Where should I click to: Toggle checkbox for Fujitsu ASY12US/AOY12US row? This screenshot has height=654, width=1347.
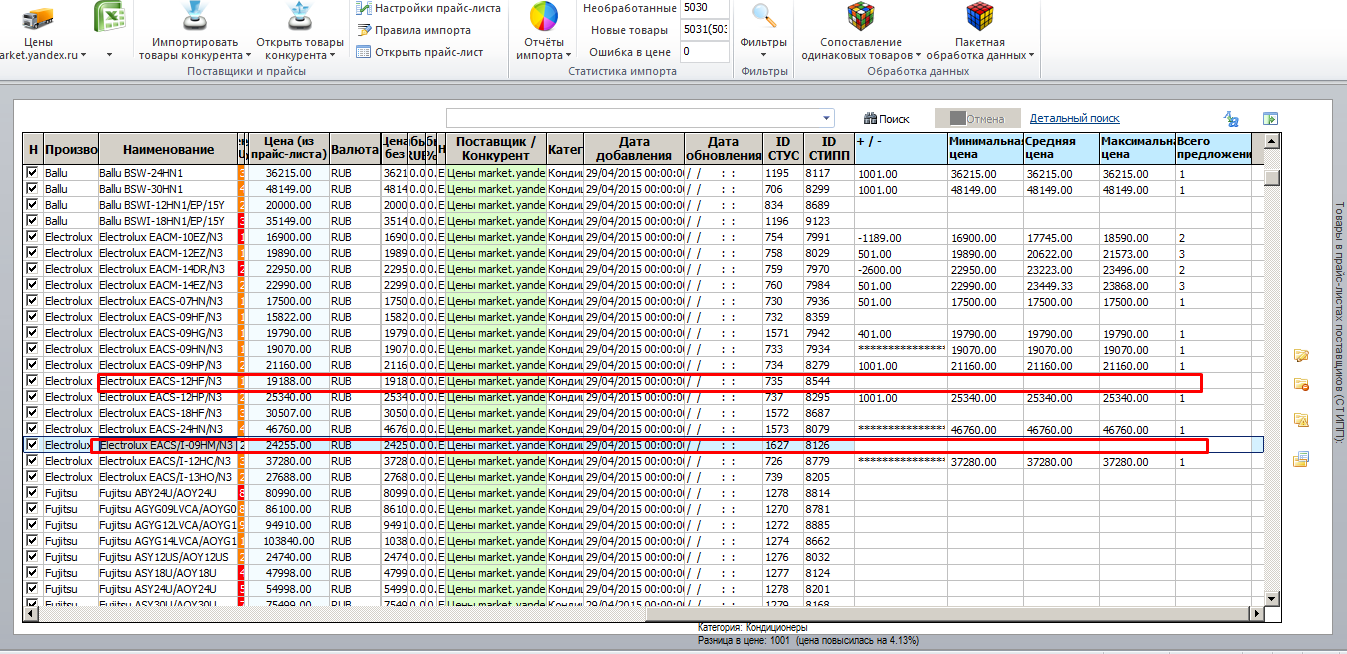pos(33,557)
